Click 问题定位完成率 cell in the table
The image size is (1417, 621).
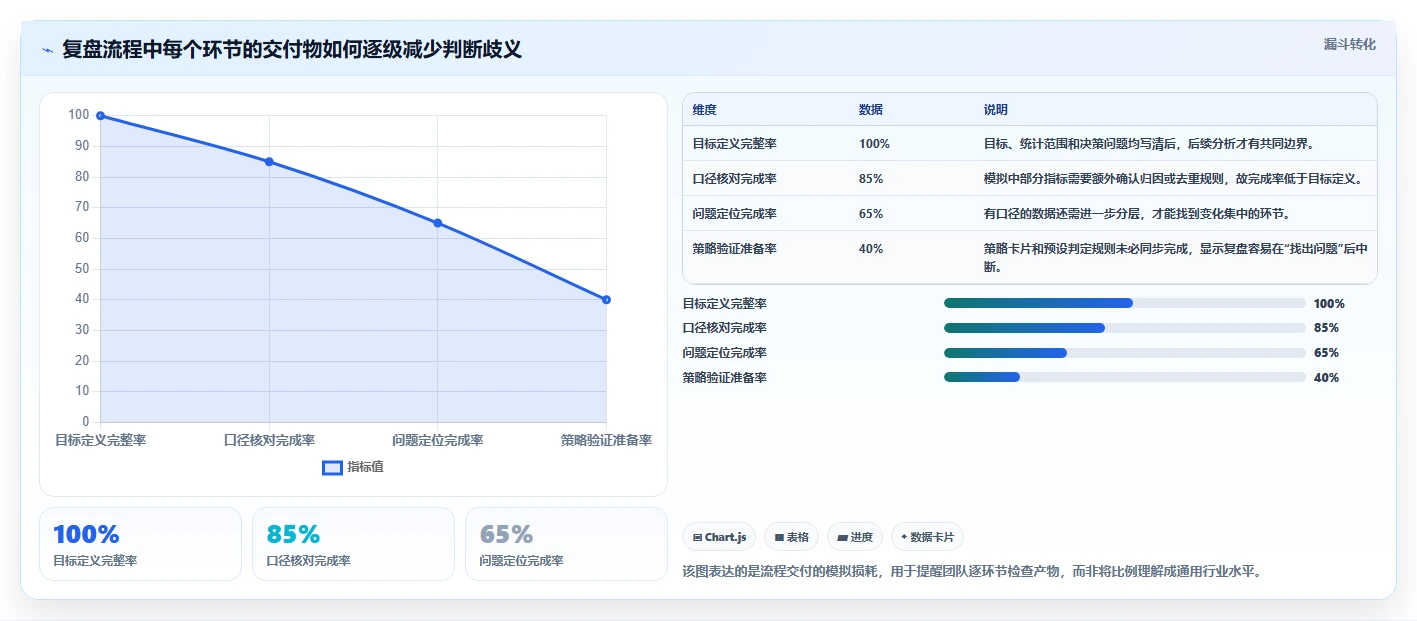tap(734, 214)
